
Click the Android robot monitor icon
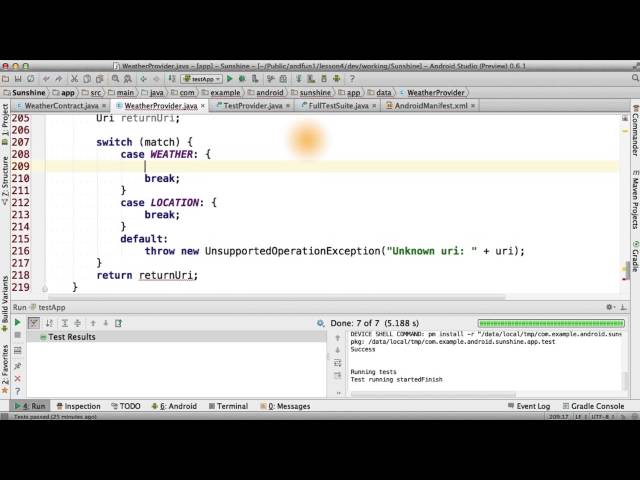(337, 79)
